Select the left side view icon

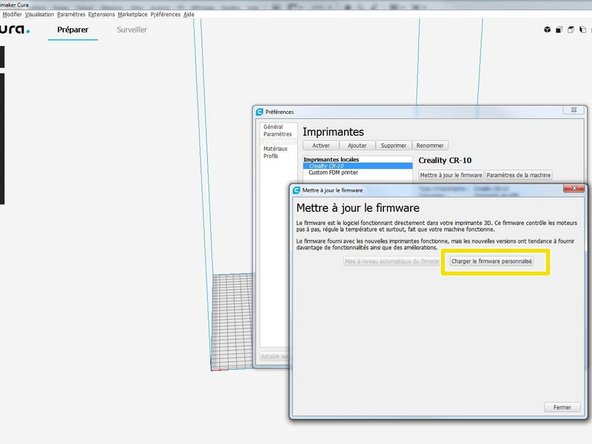(583, 29)
